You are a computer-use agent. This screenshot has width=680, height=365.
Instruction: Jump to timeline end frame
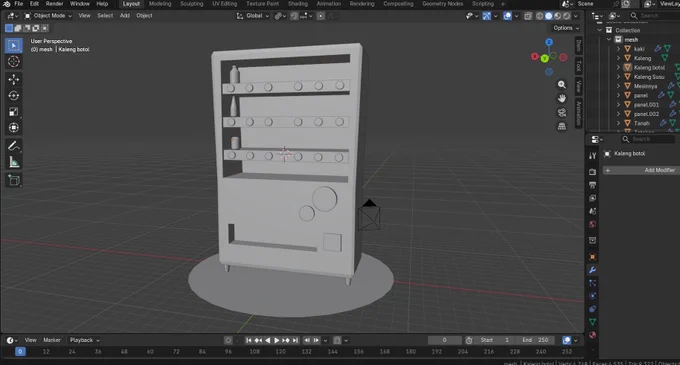pyautogui.click(x=295, y=340)
